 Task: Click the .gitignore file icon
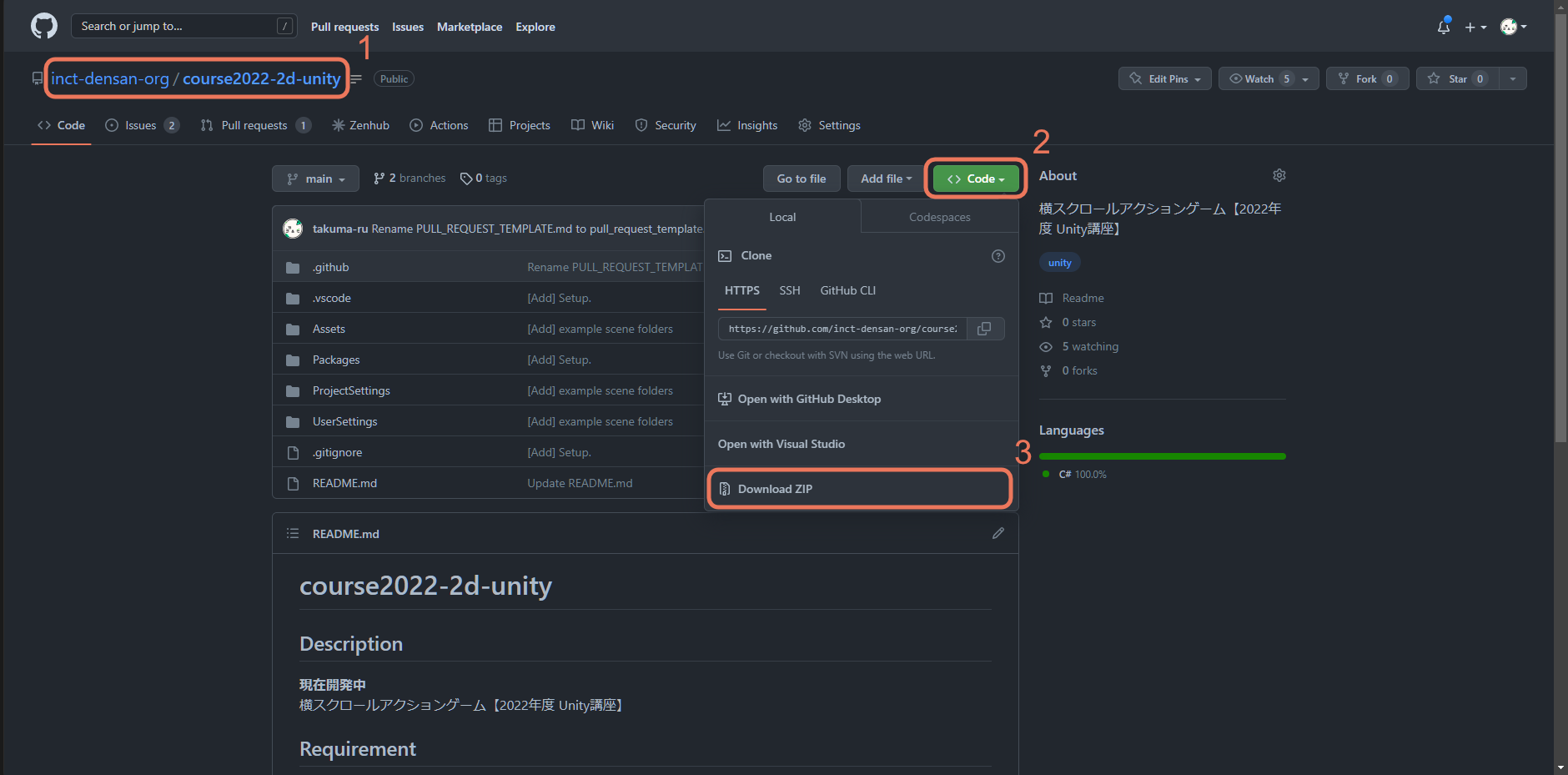293,453
